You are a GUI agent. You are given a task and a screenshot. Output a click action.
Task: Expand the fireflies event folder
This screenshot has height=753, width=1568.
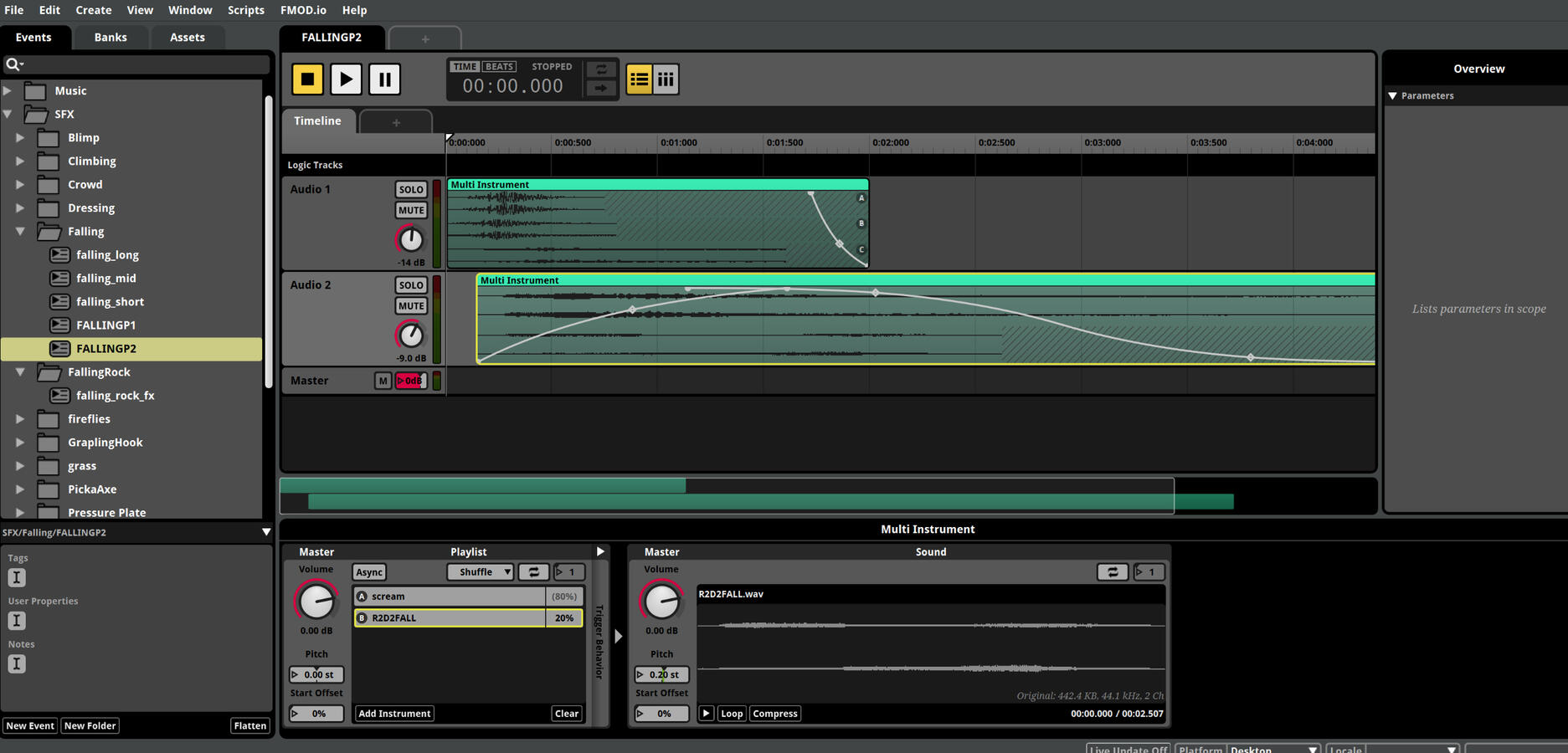(20, 418)
